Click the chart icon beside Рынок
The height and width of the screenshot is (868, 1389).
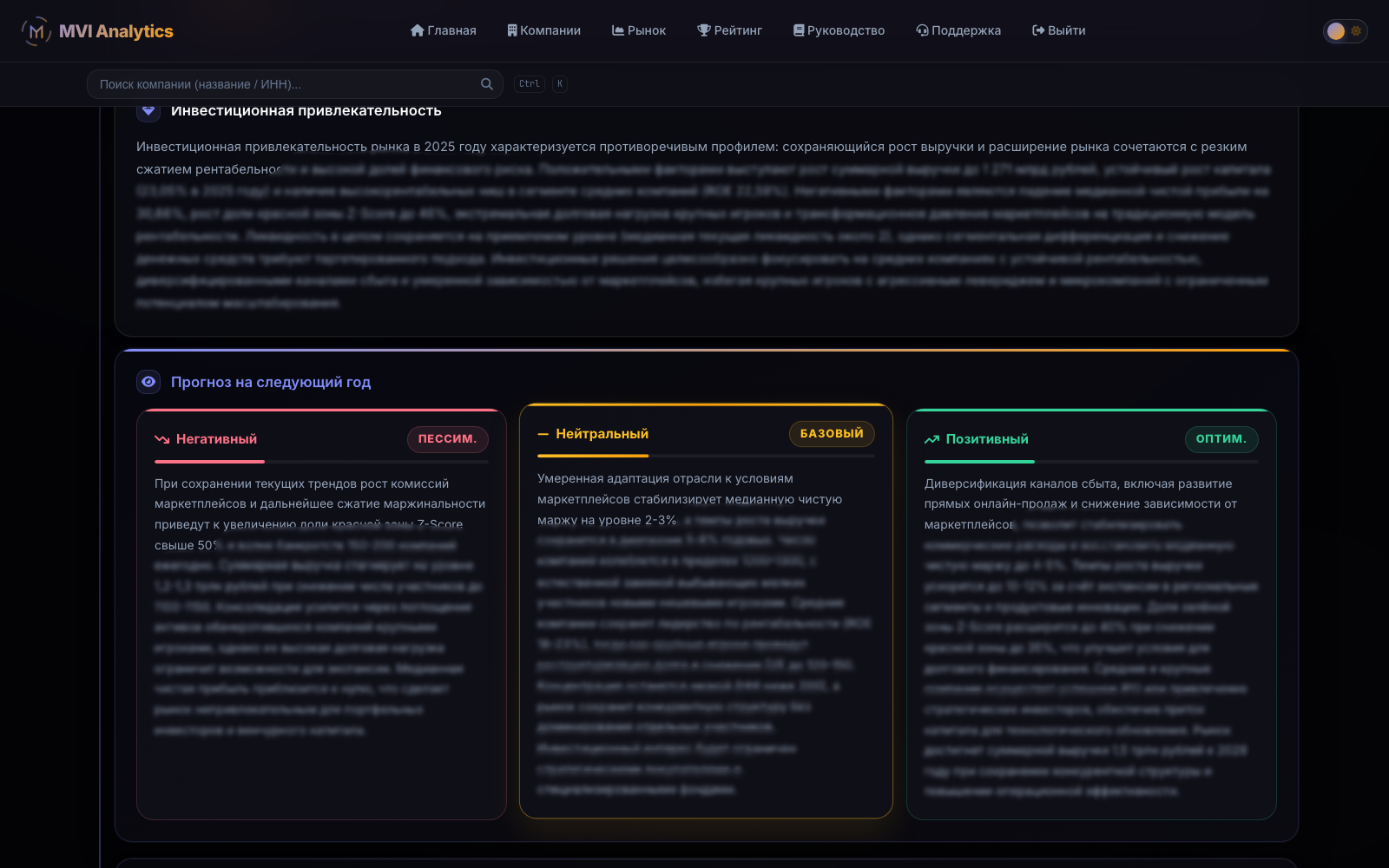[x=618, y=30]
